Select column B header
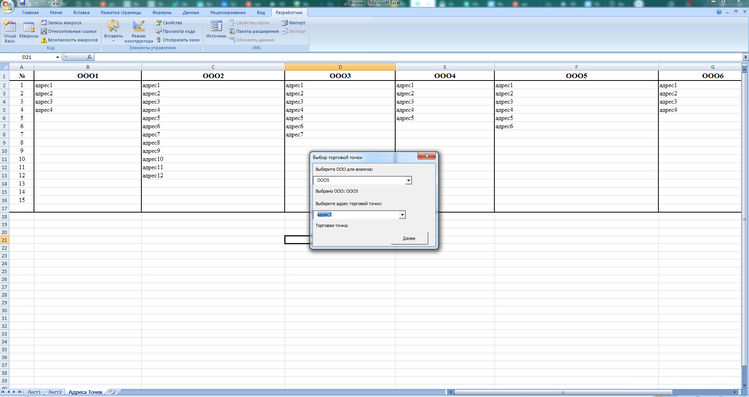The height and width of the screenshot is (397, 749). pyautogui.click(x=87, y=67)
